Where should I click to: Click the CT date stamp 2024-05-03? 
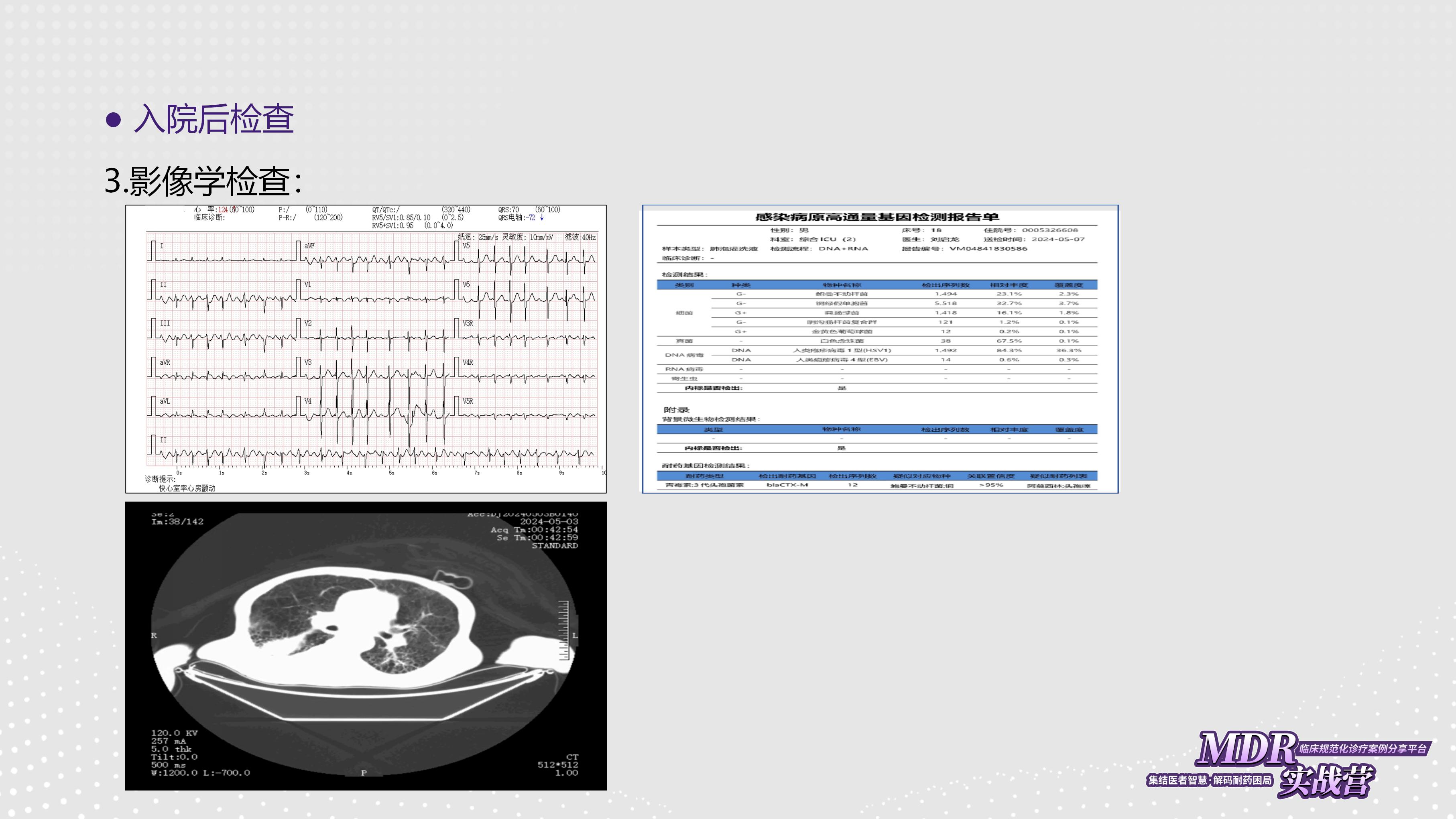point(549,521)
